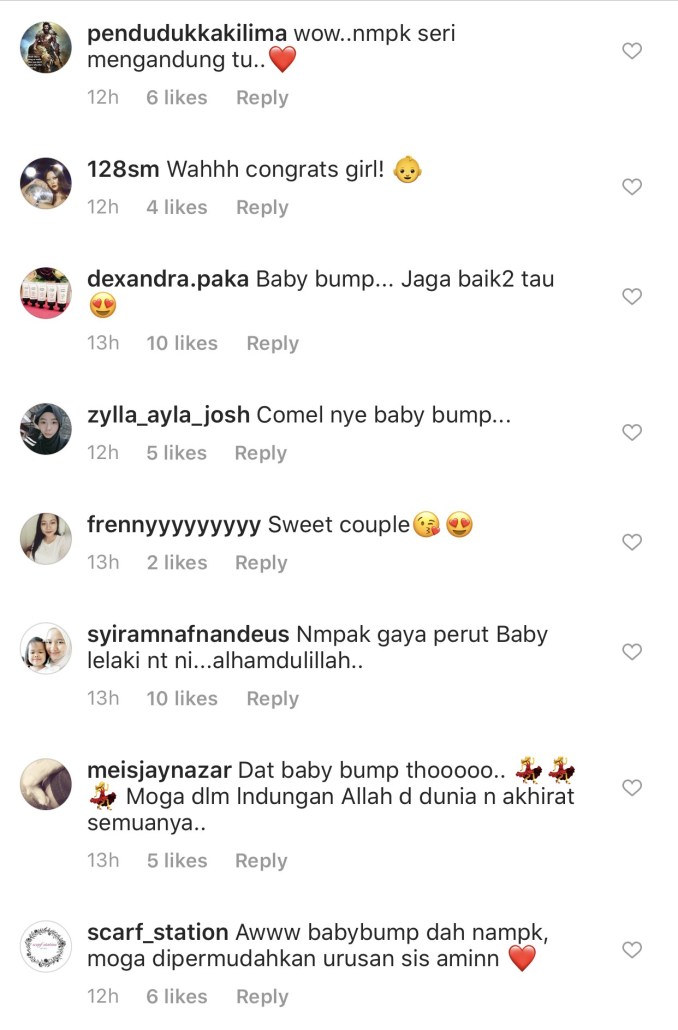Heart the scarf_station comment
678x1030 pixels.
click(632, 950)
